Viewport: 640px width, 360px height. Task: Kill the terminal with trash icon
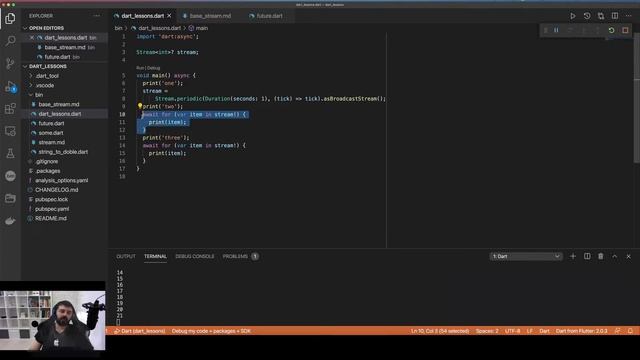[x=601, y=256]
